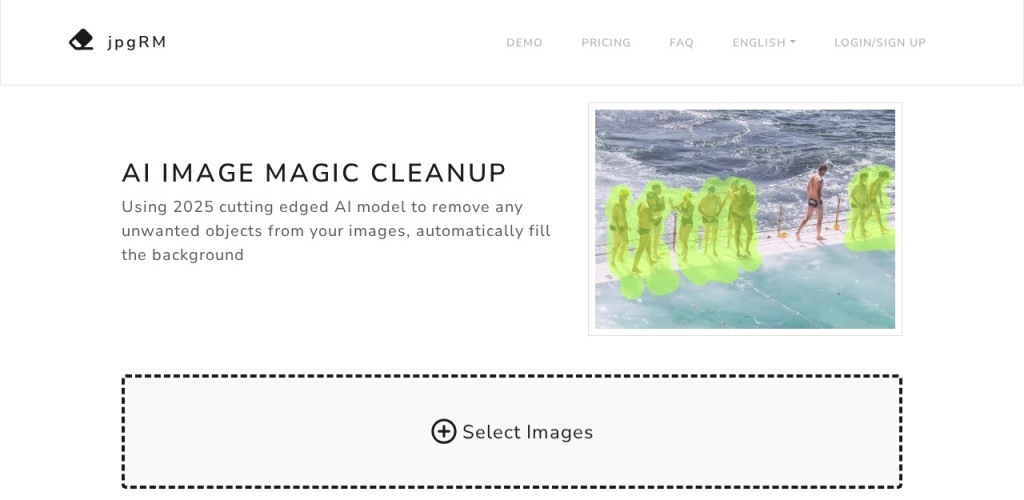This screenshot has height=500, width=1024.
Task: Click the caret arrow beside ENGLISH
Action: click(793, 42)
